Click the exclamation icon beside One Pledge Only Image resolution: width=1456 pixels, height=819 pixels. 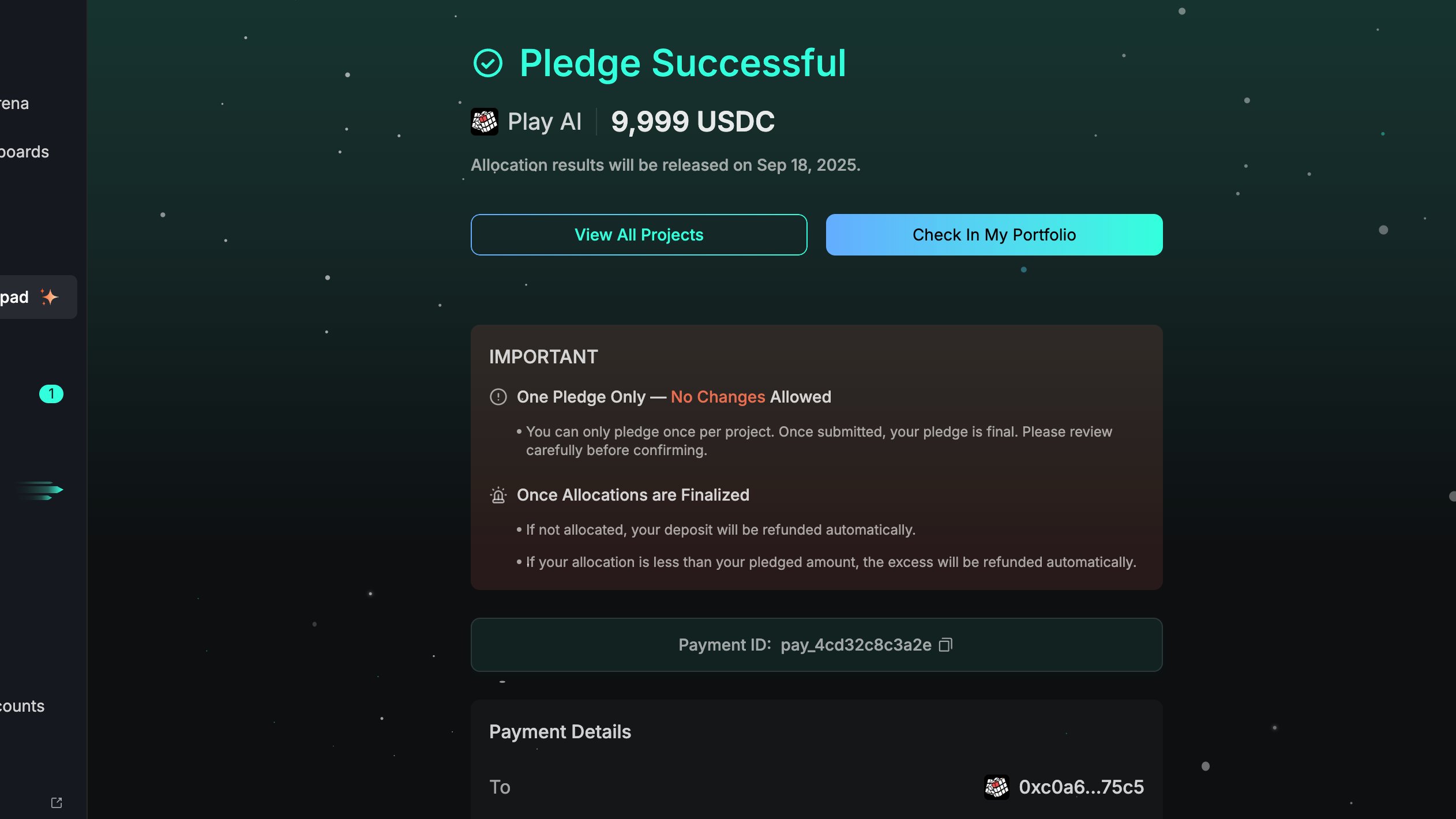pos(498,397)
